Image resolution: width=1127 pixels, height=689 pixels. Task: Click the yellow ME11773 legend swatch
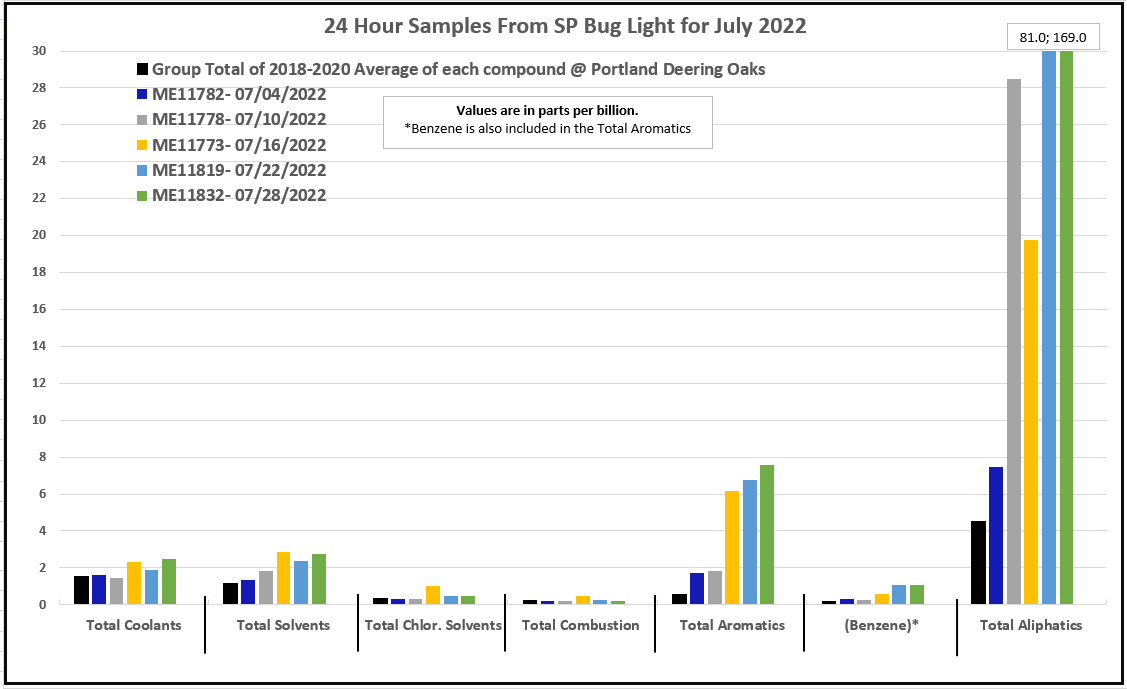[x=143, y=146]
